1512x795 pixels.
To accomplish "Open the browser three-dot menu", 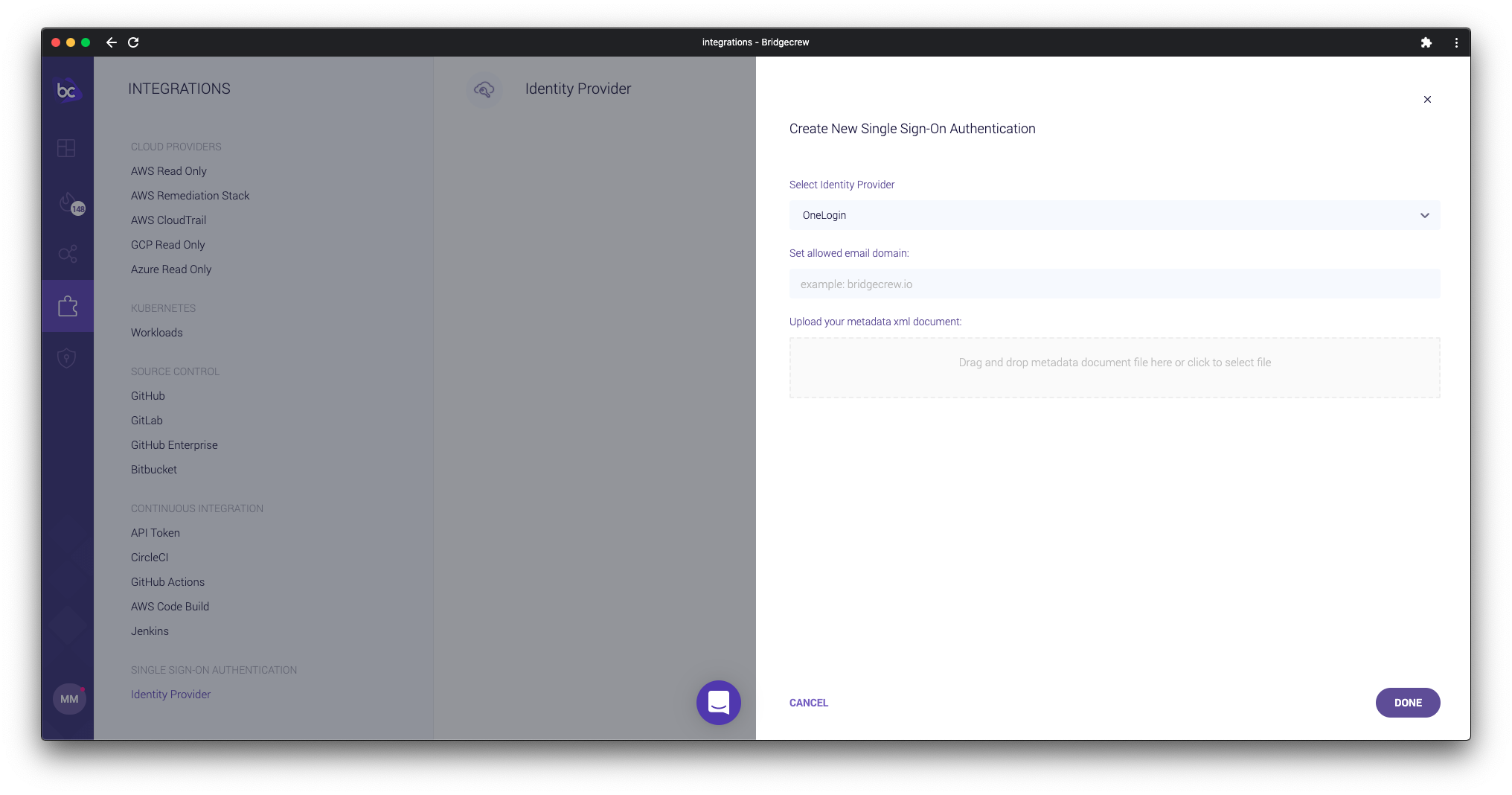I will tap(1456, 42).
